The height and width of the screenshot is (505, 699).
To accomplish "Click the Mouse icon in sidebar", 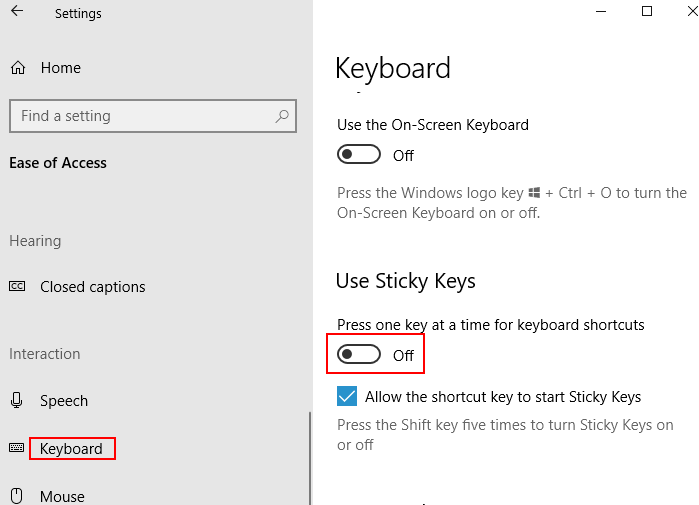I will click(x=17, y=496).
